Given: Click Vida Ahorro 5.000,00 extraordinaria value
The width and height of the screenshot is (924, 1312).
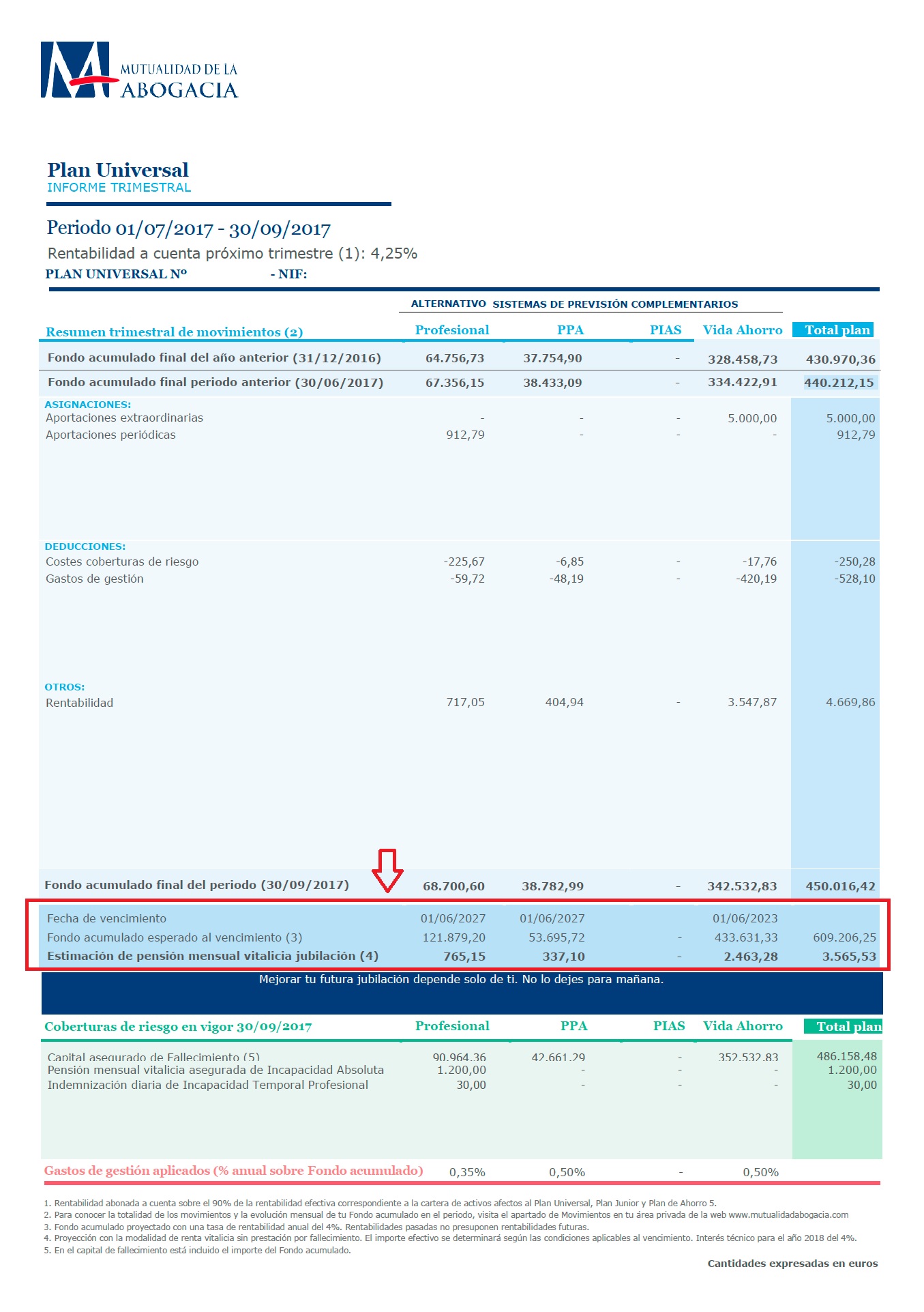Looking at the screenshot, I should click(x=752, y=418).
